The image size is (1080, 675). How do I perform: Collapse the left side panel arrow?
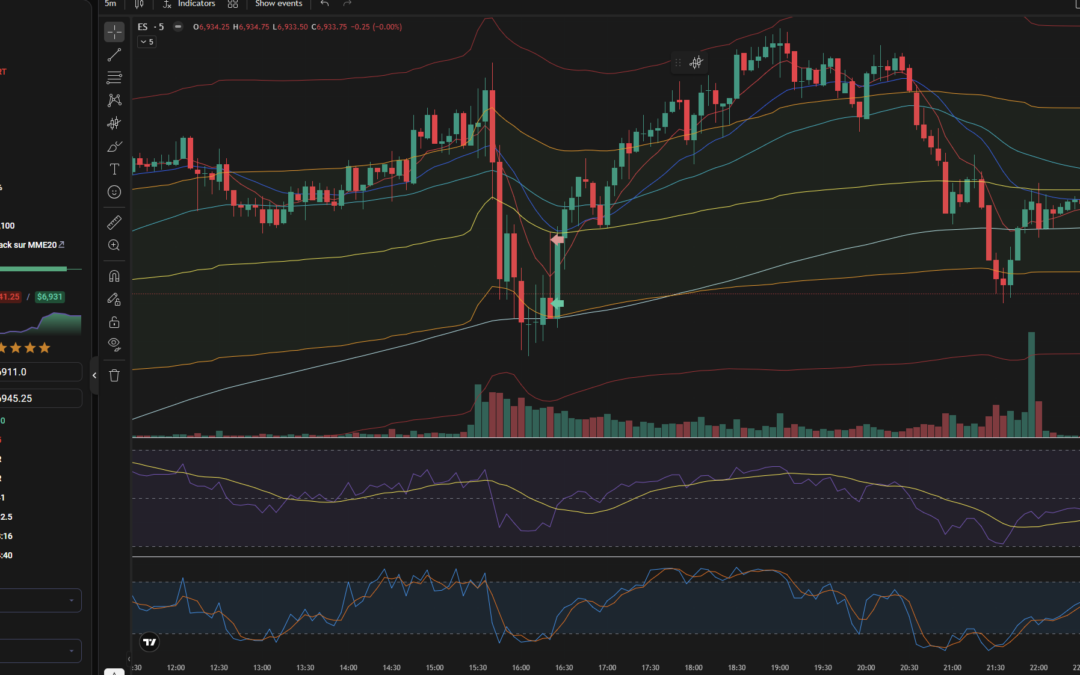click(95, 375)
